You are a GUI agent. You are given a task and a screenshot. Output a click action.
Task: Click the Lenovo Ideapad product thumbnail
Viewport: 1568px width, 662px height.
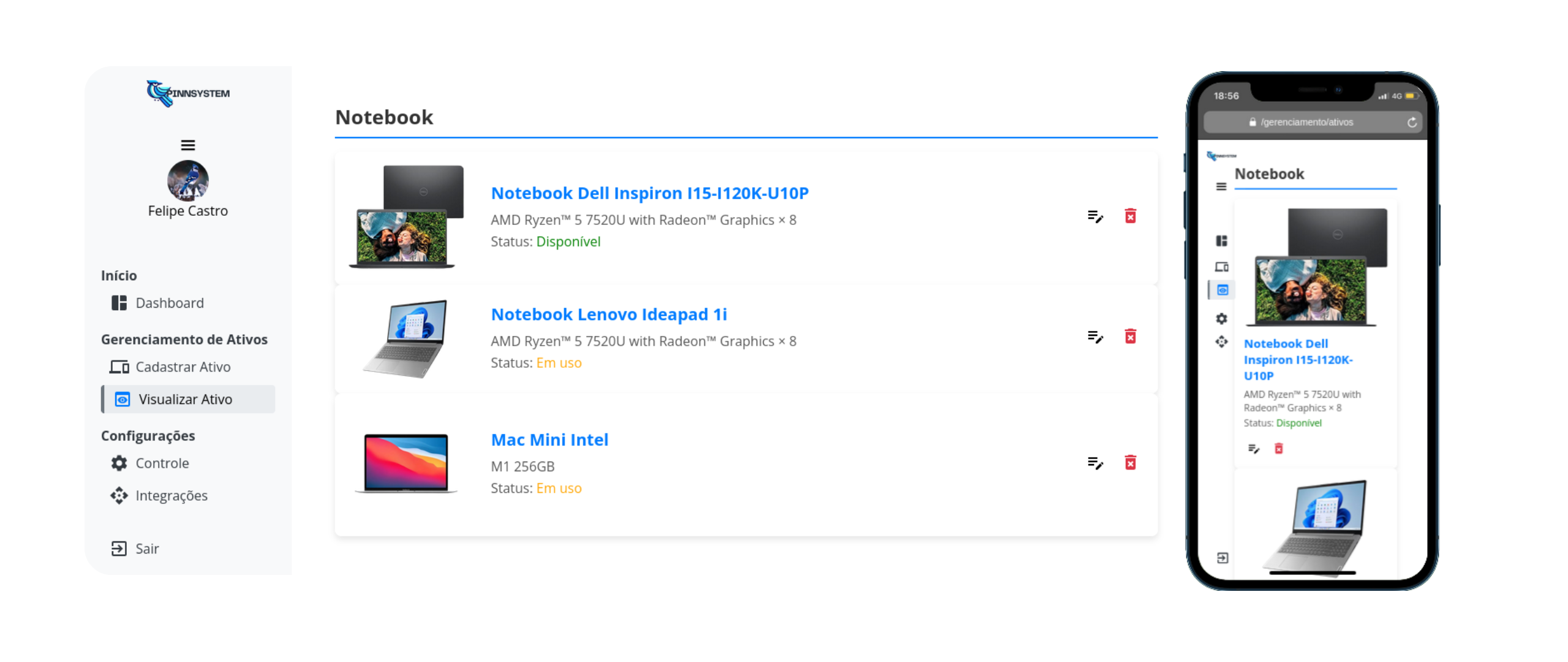point(405,338)
